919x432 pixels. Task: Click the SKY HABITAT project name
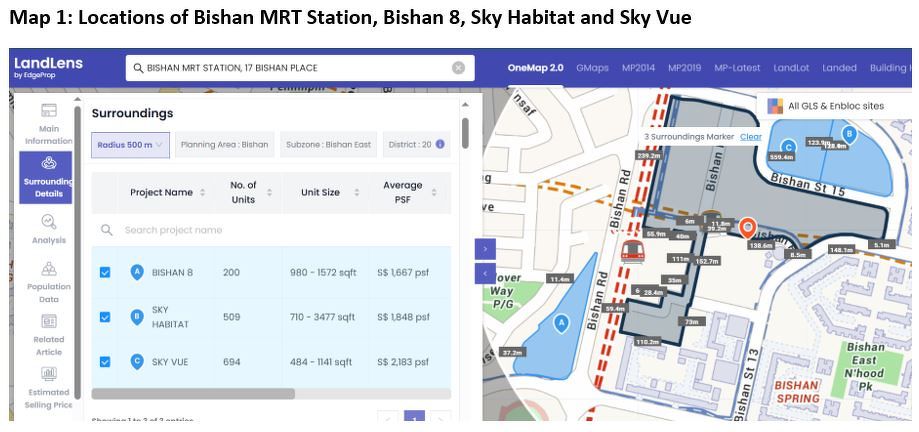[170, 317]
